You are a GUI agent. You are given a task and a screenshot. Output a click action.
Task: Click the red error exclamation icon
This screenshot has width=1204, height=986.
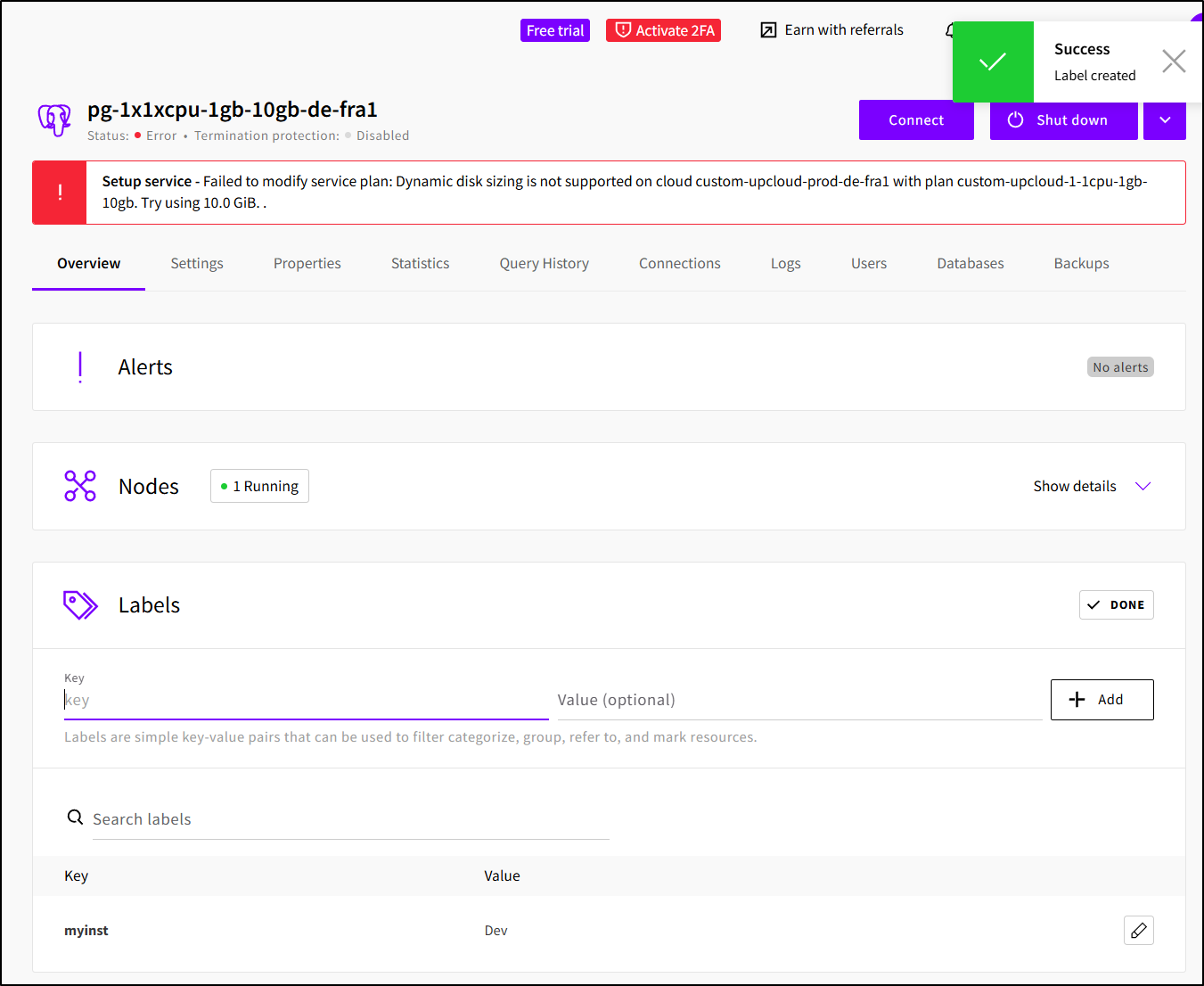coord(60,193)
